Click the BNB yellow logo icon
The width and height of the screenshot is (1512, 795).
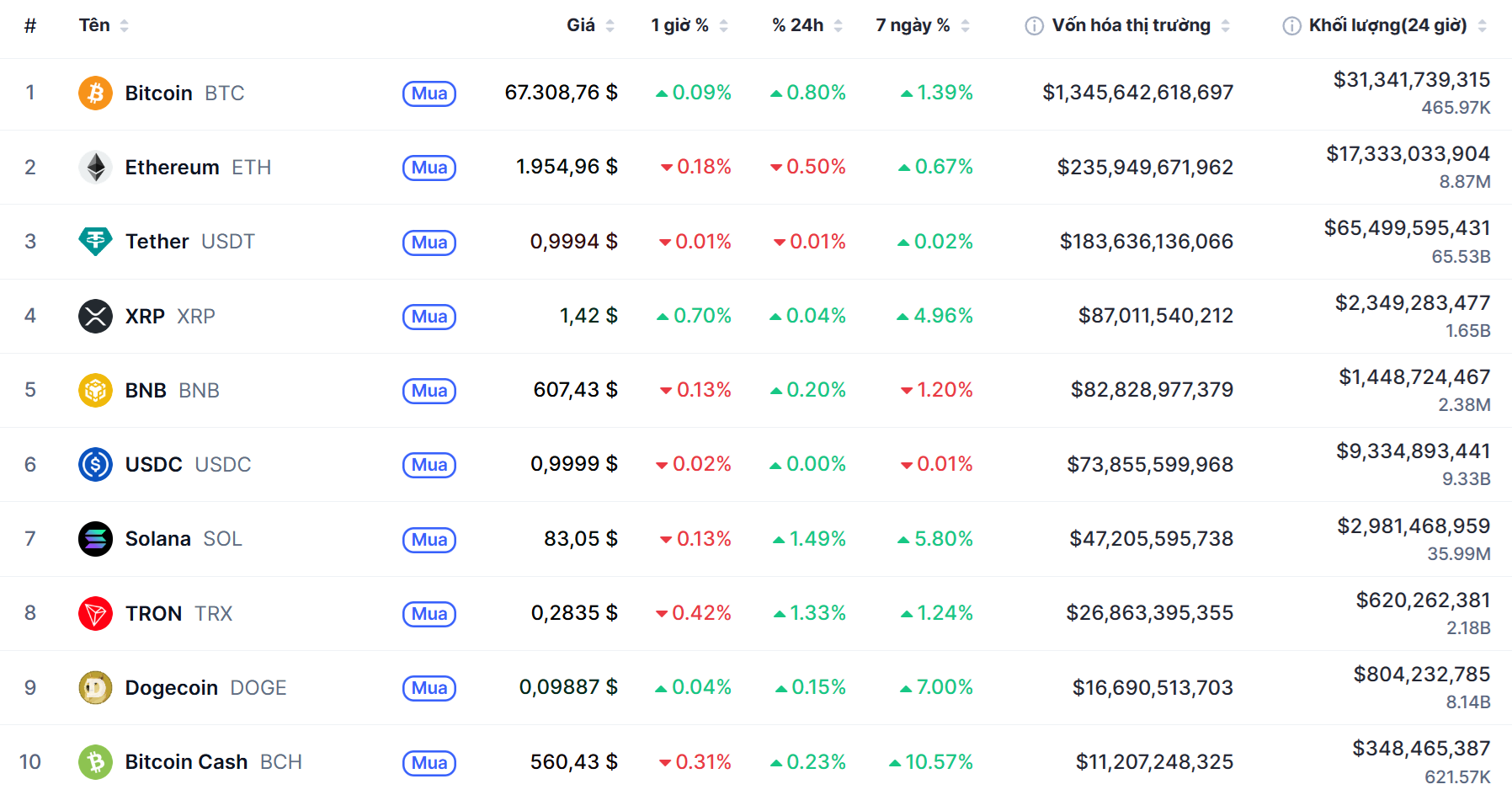point(95,390)
